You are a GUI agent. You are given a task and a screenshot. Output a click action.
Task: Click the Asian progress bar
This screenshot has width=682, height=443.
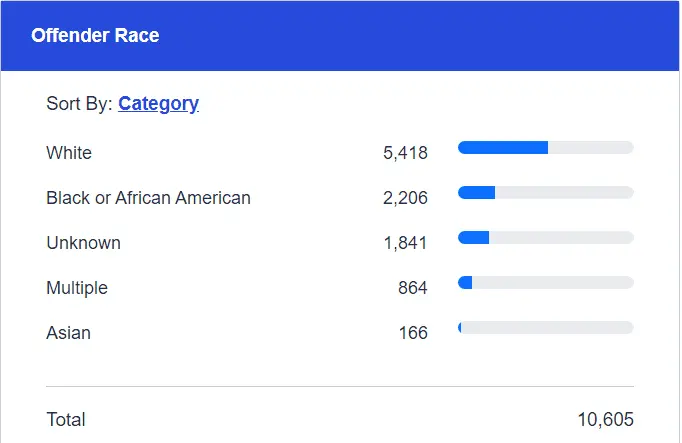tap(545, 328)
